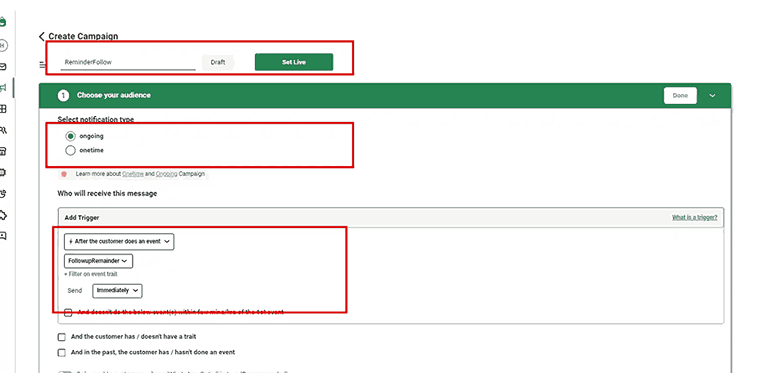This screenshot has height=373, width=757.
Task: Open the FollowupRemainder event dropdown
Action: (98, 261)
